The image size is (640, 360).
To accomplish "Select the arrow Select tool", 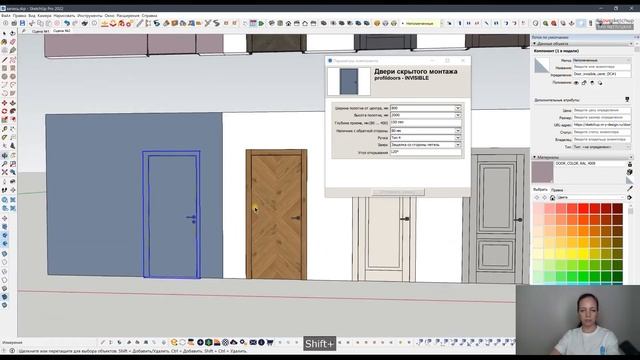I will (4, 33).
